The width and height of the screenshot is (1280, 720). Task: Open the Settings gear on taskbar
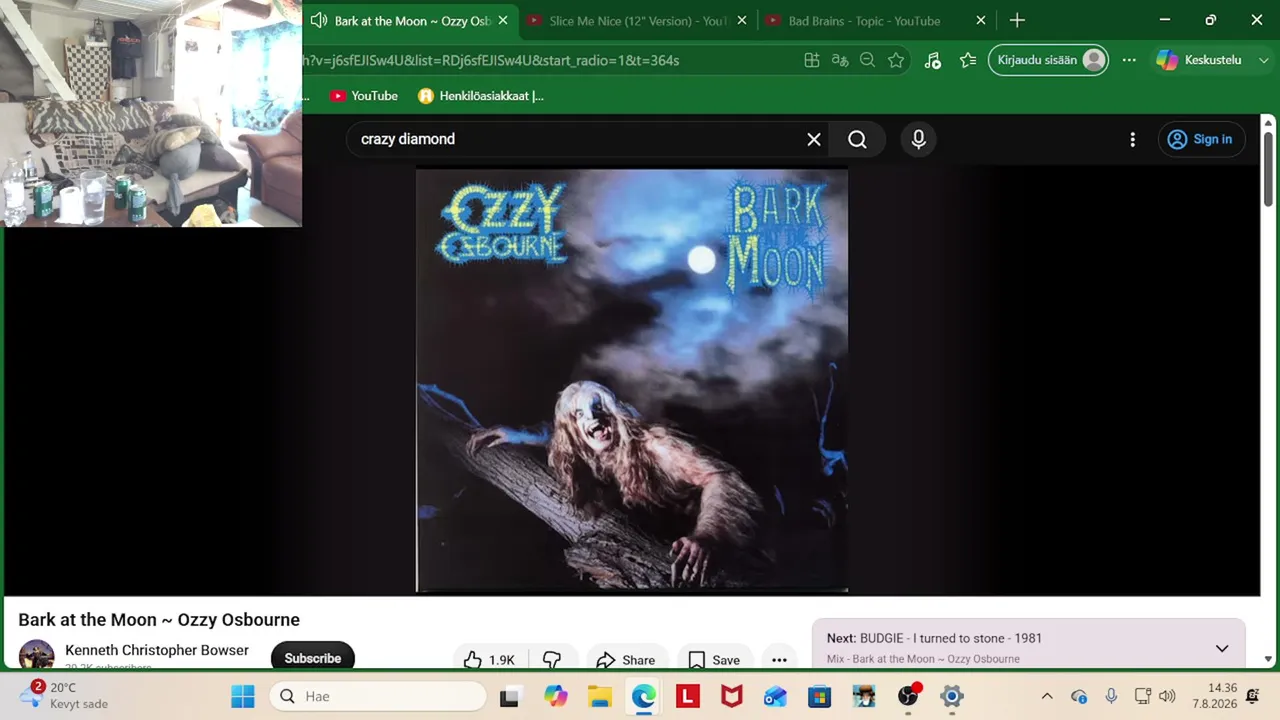952,696
